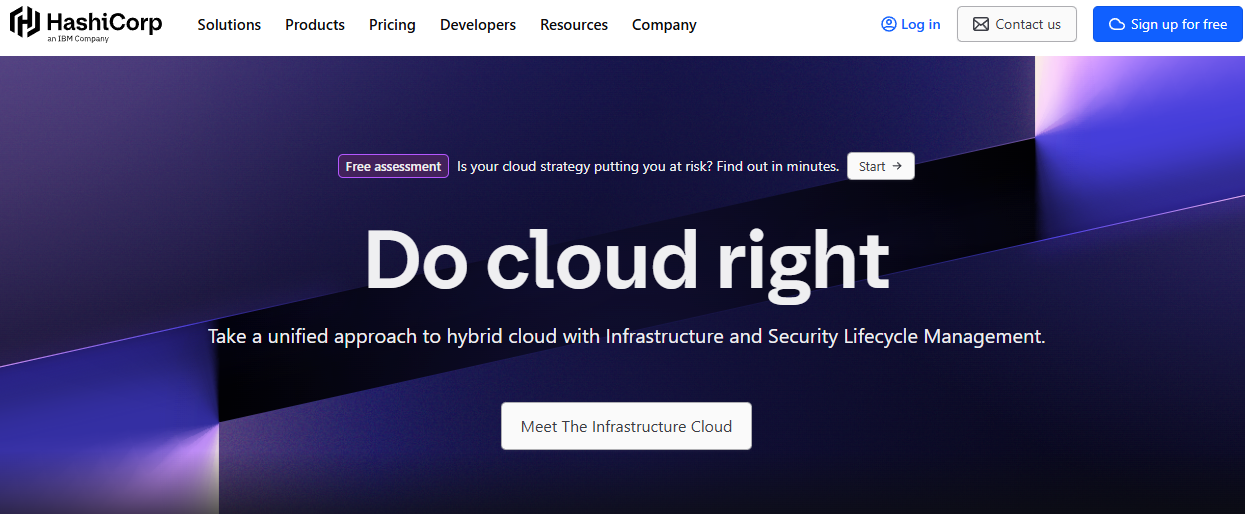Image resolution: width=1245 pixels, height=514 pixels.
Task: Expand the Products navigation menu
Action: (315, 25)
